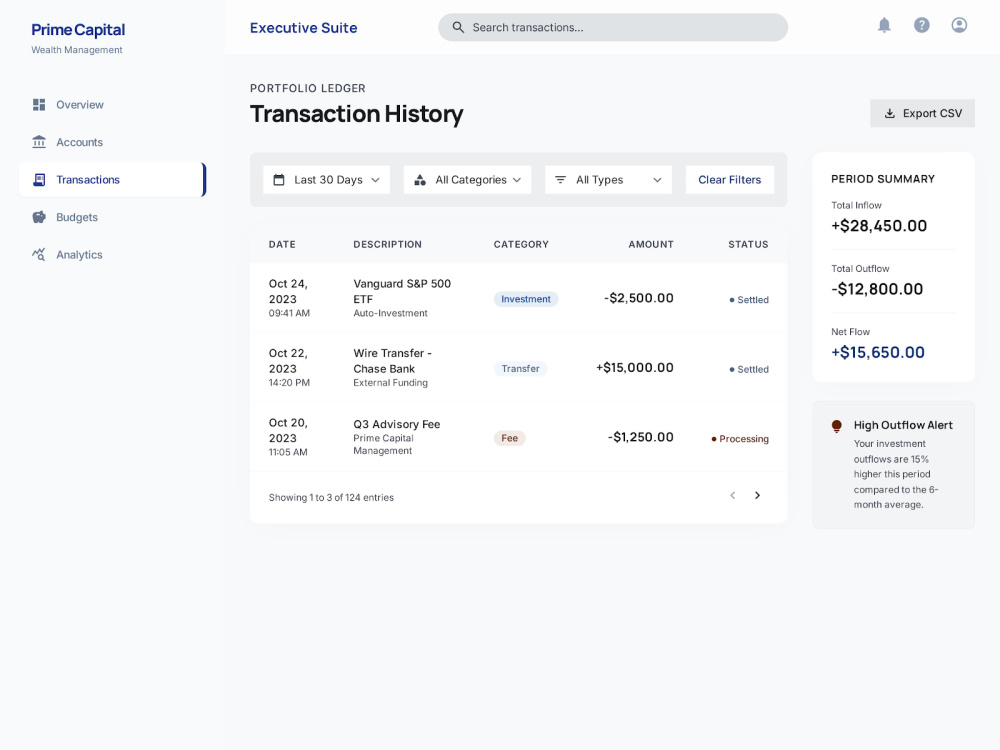Click the Budgets piggy bank icon
The image size is (1000, 750).
point(39,217)
